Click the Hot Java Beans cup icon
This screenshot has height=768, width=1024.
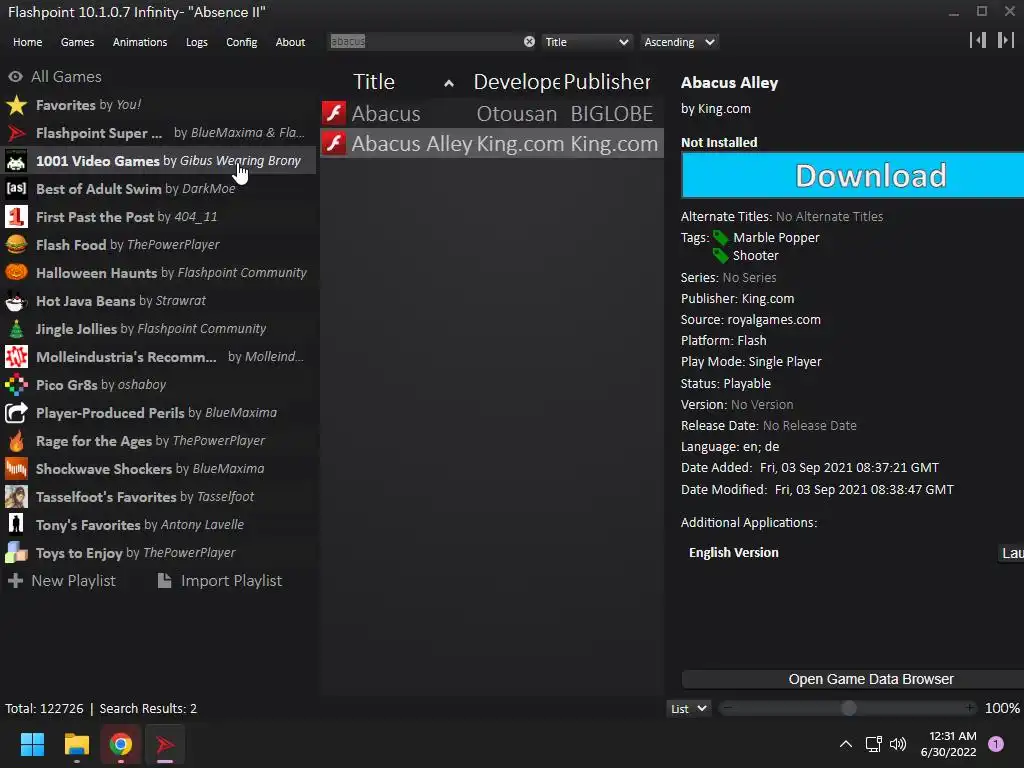(x=16, y=301)
